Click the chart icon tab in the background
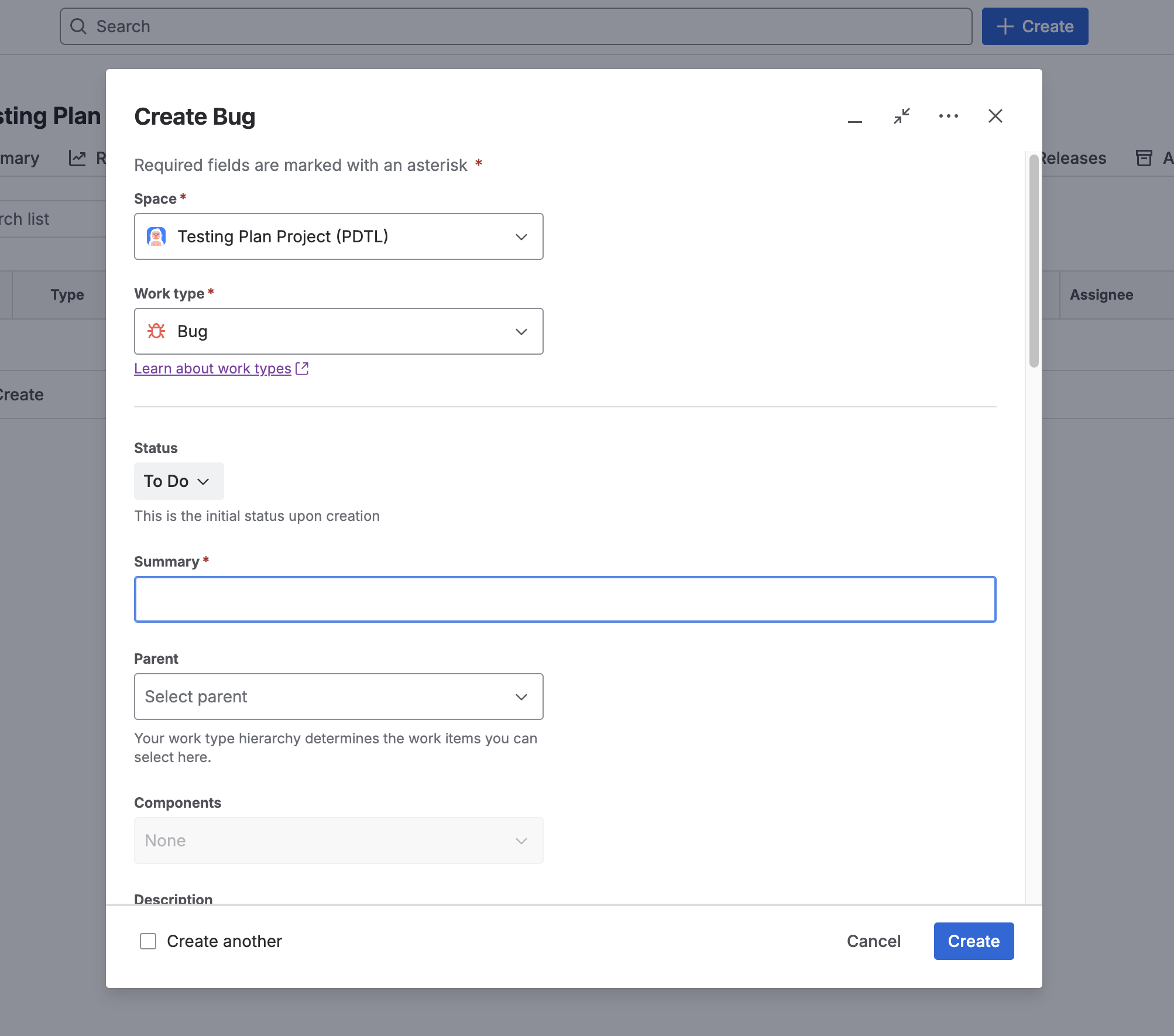1174x1036 pixels. coord(77,158)
